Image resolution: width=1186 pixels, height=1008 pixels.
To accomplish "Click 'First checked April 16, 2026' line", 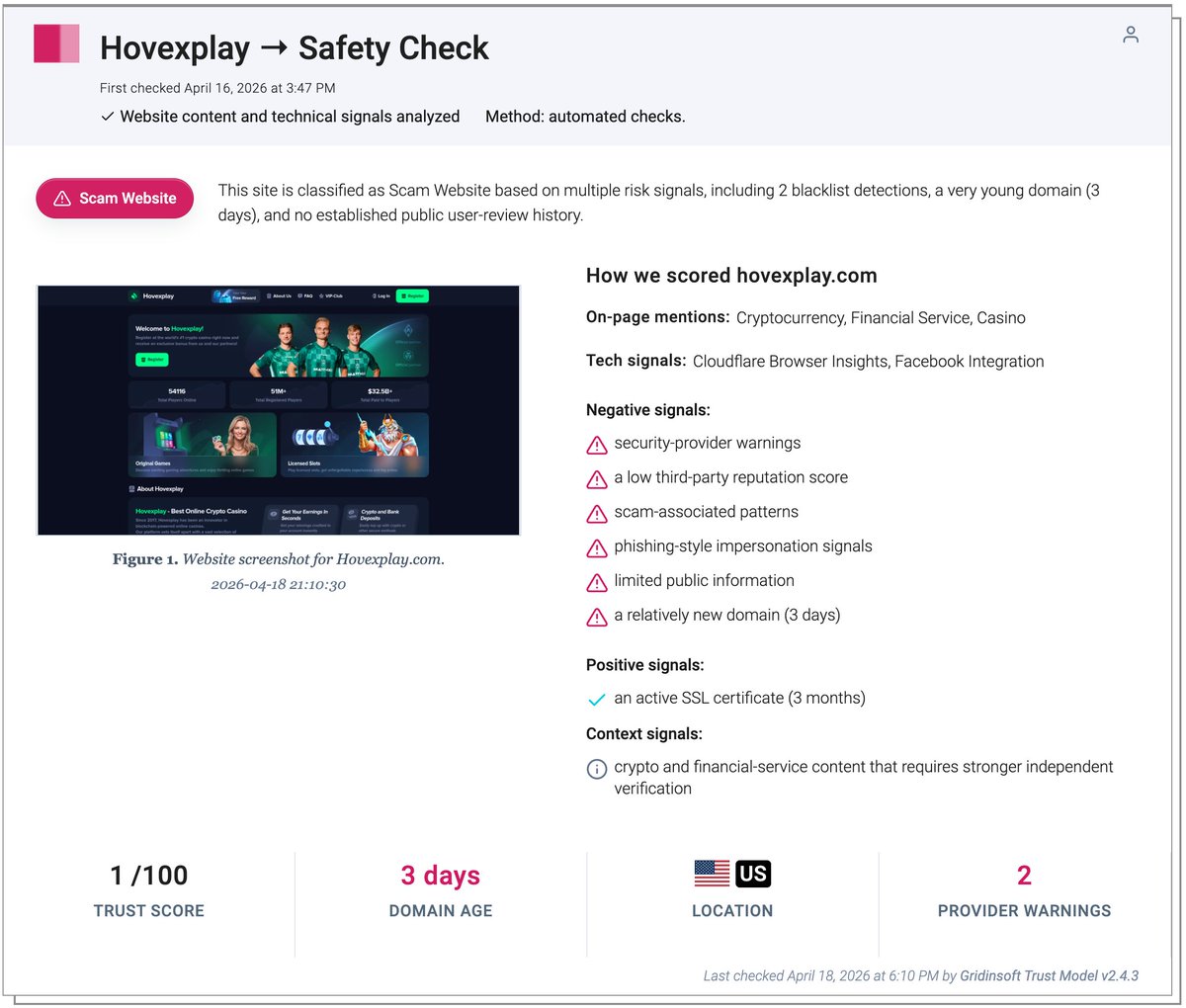I will [x=217, y=88].
